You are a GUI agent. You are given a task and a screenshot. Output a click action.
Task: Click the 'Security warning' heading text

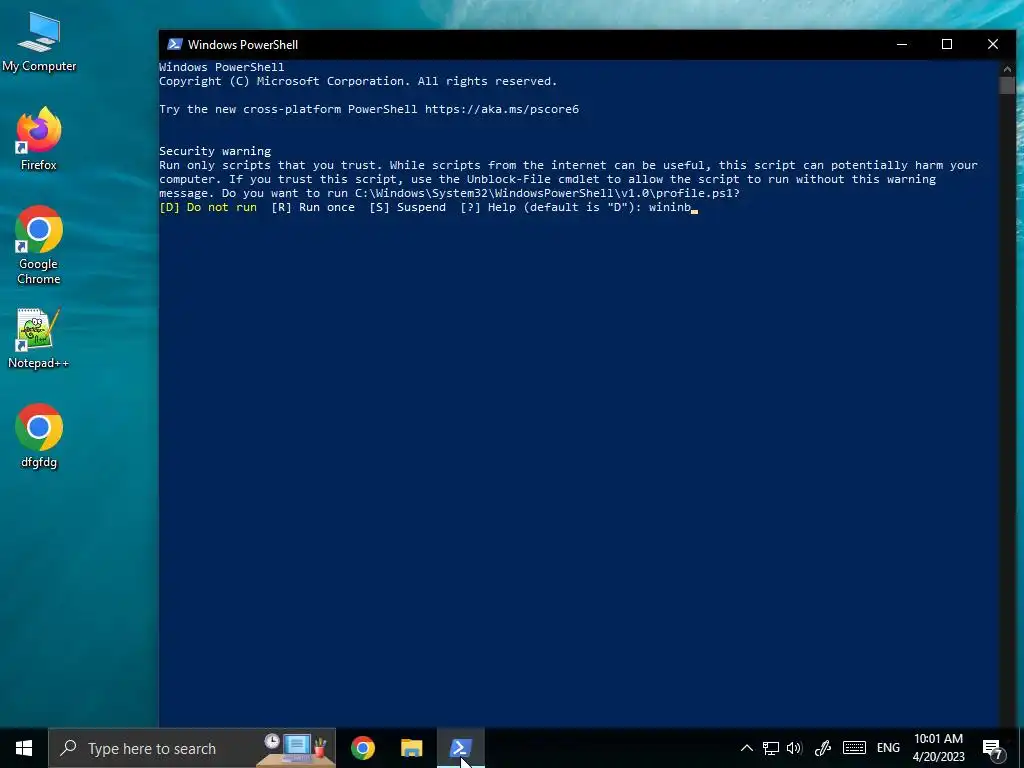point(215,151)
